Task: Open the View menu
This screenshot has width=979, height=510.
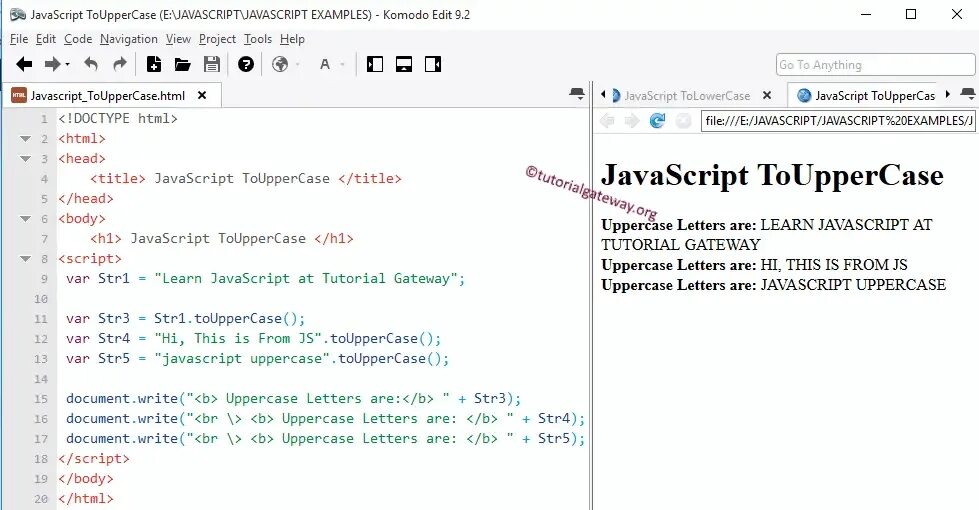Action: 178,39
